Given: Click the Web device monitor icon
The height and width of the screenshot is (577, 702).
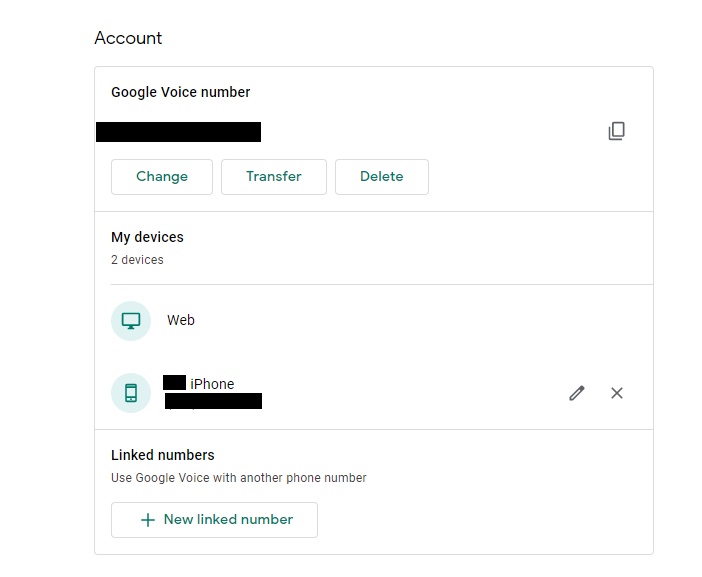Looking at the screenshot, I should point(131,321).
